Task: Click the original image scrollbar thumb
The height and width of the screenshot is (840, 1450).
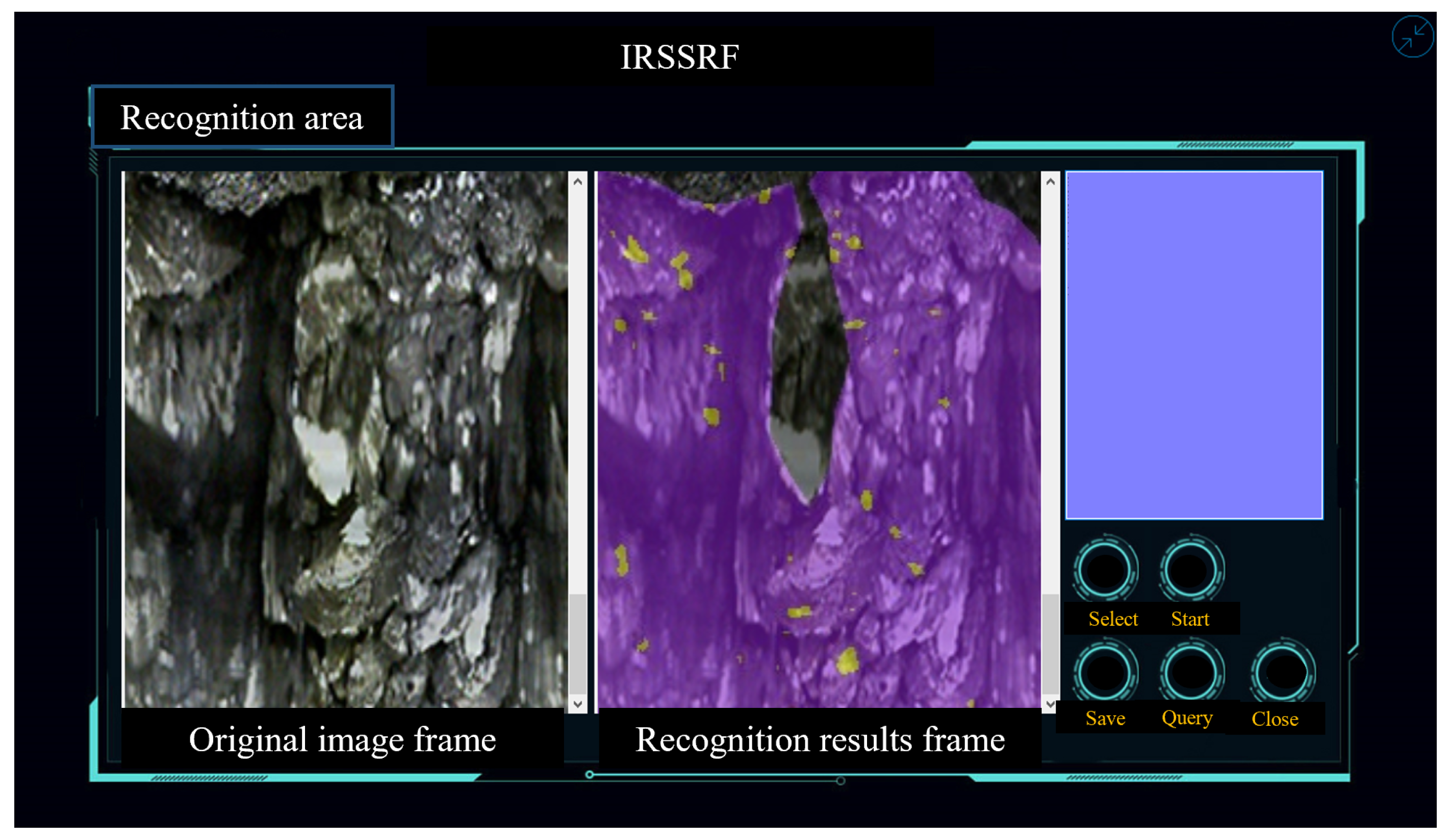Action: 578,644
